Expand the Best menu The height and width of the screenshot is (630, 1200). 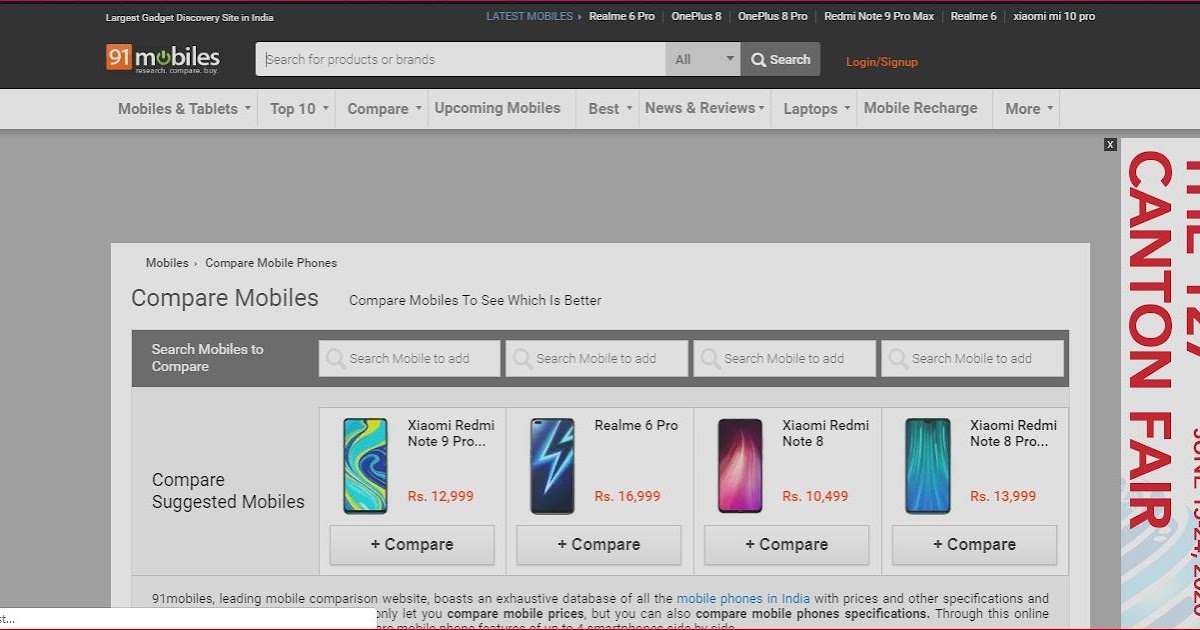click(610, 109)
